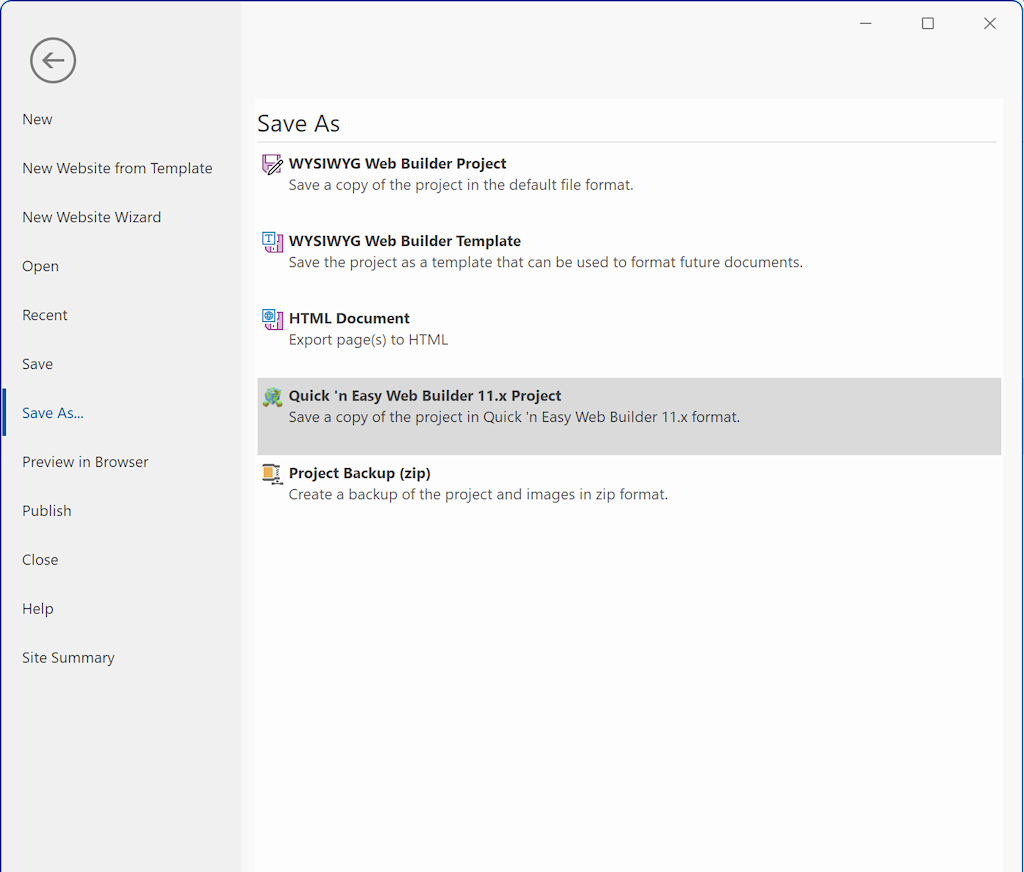
Task: Create a Project Backup (zip)
Action: pos(629,493)
